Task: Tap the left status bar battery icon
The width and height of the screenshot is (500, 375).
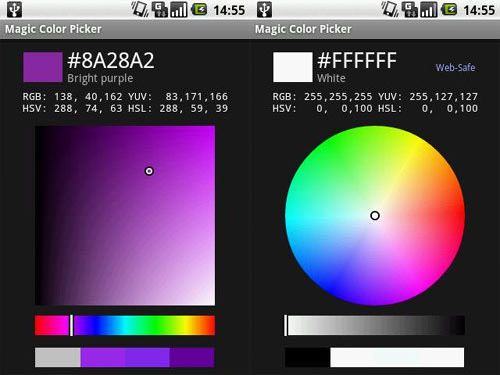Action: pyautogui.click(x=199, y=10)
